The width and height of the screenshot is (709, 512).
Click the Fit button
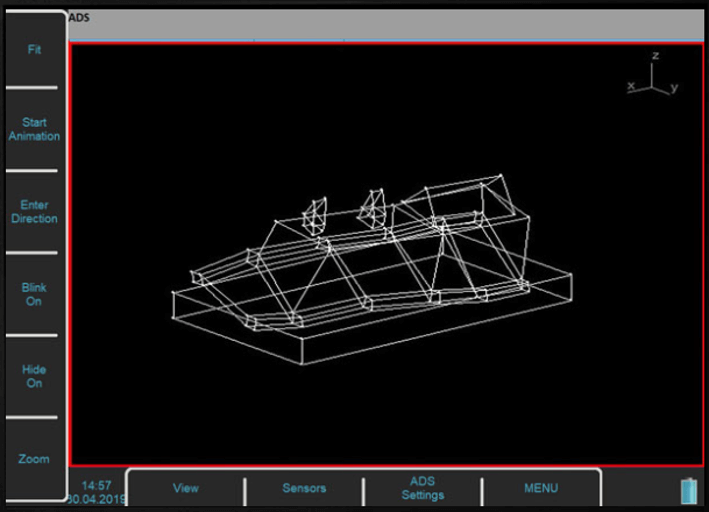[34, 49]
